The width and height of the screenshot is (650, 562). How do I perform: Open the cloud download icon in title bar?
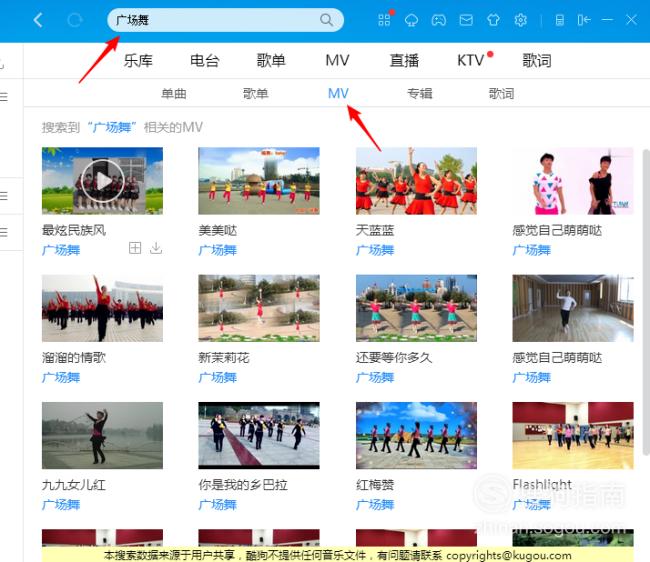coord(411,20)
